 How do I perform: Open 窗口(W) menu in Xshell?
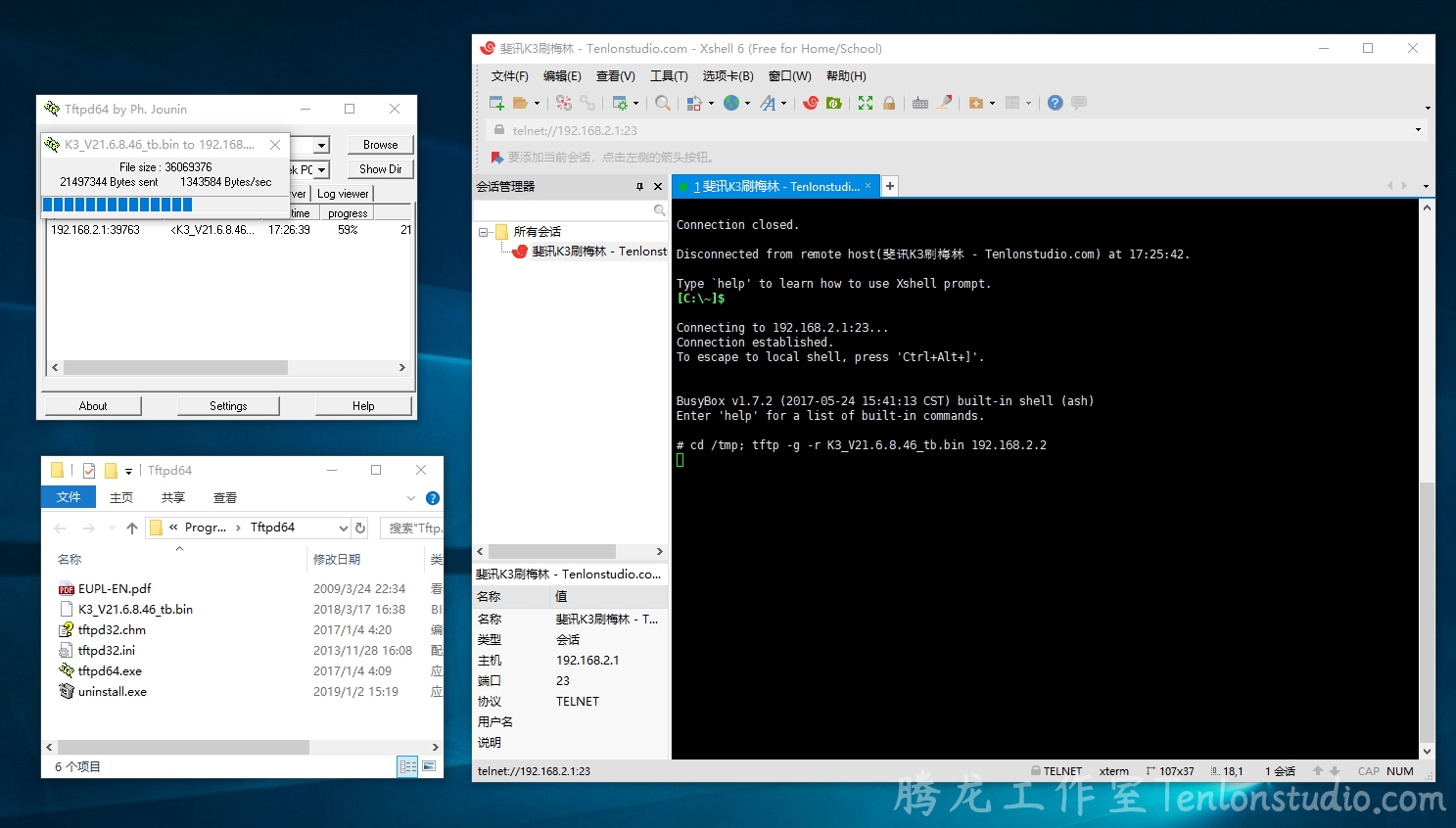[x=789, y=76]
